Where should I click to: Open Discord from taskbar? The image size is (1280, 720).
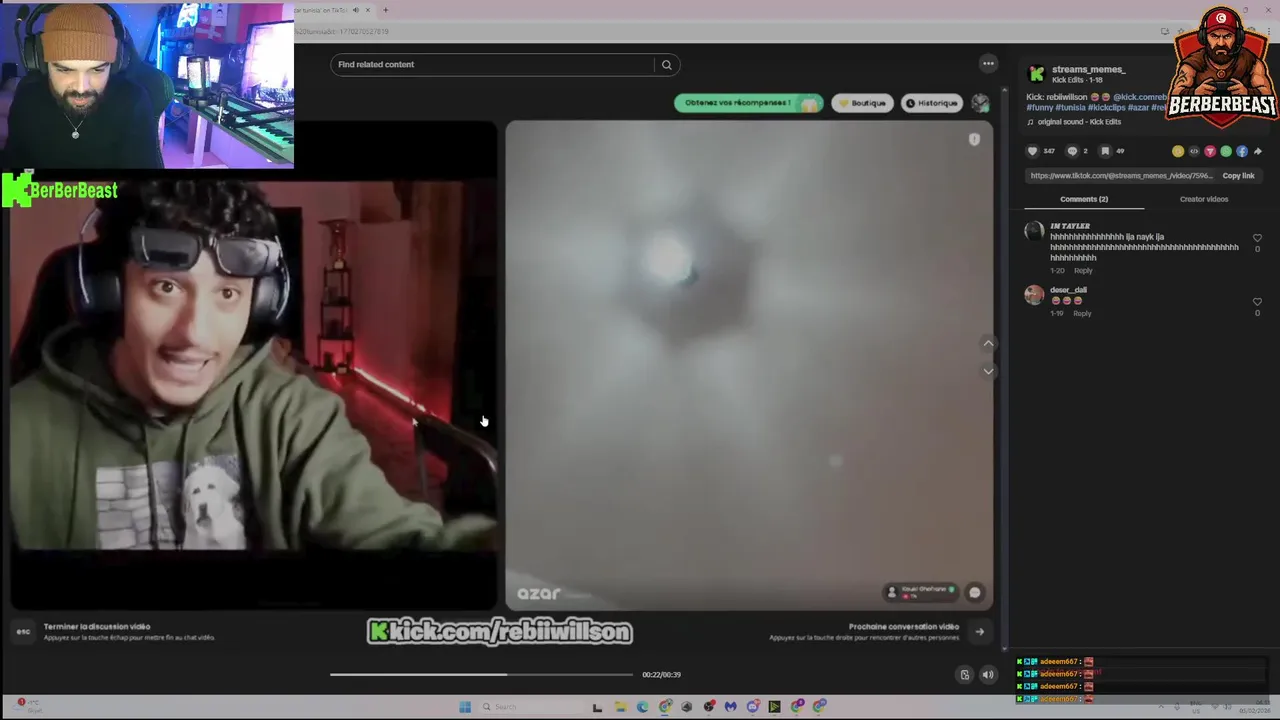tap(753, 707)
